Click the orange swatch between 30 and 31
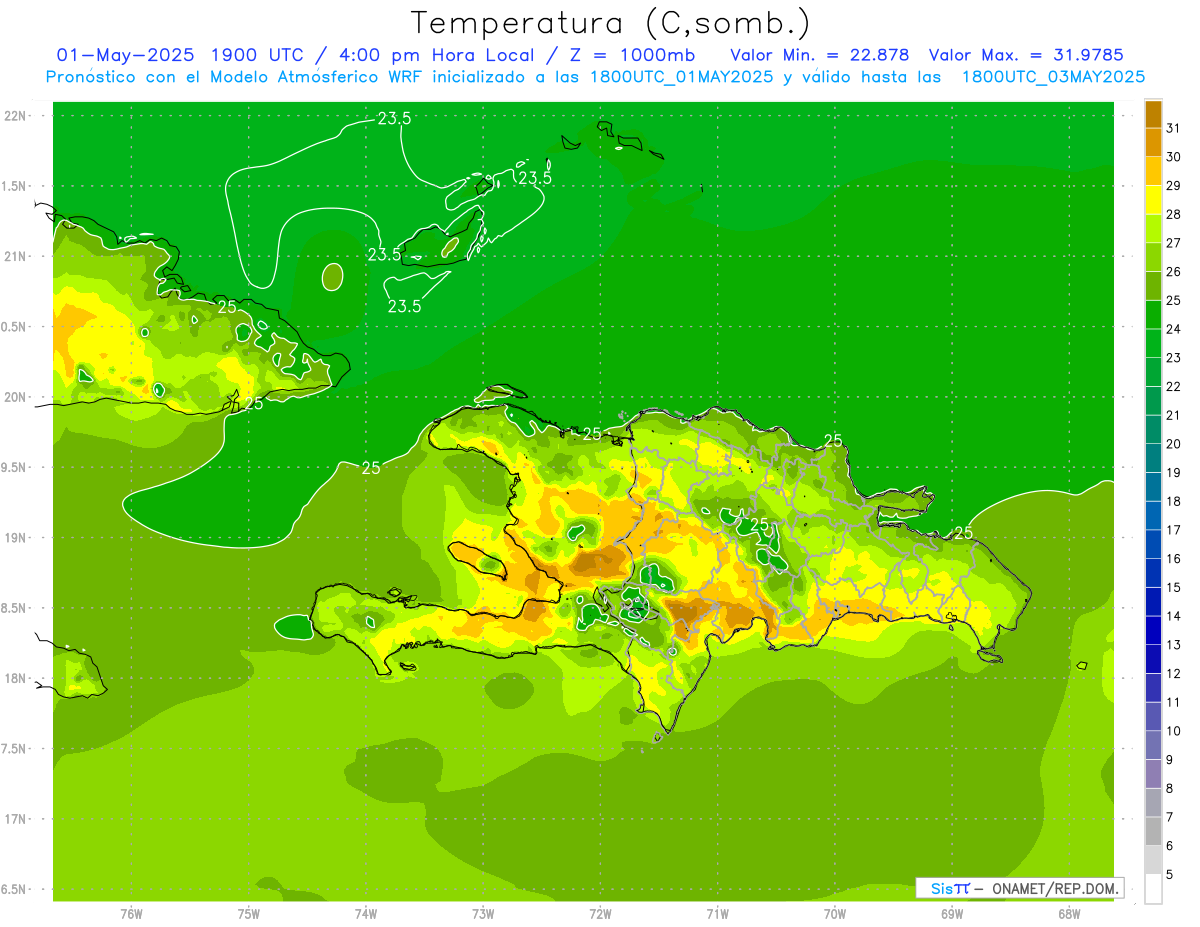This screenshot has width=1200, height=927. point(1153,142)
